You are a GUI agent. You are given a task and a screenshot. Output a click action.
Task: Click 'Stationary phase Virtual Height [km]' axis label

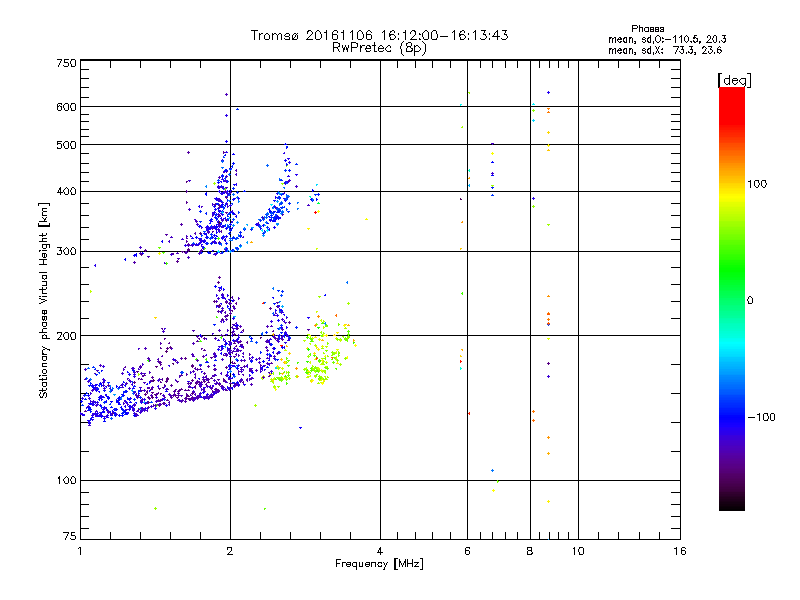pos(44,300)
